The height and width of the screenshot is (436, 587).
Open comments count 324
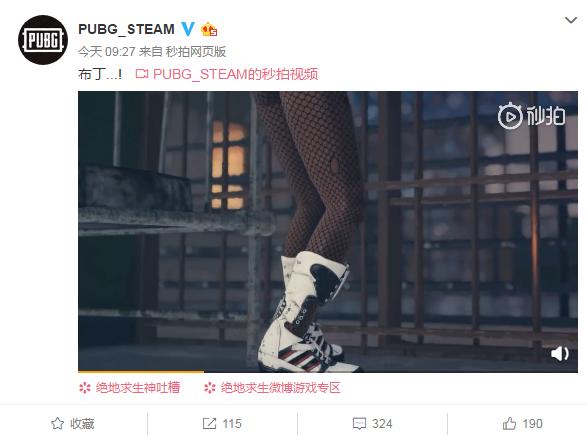coord(382,424)
